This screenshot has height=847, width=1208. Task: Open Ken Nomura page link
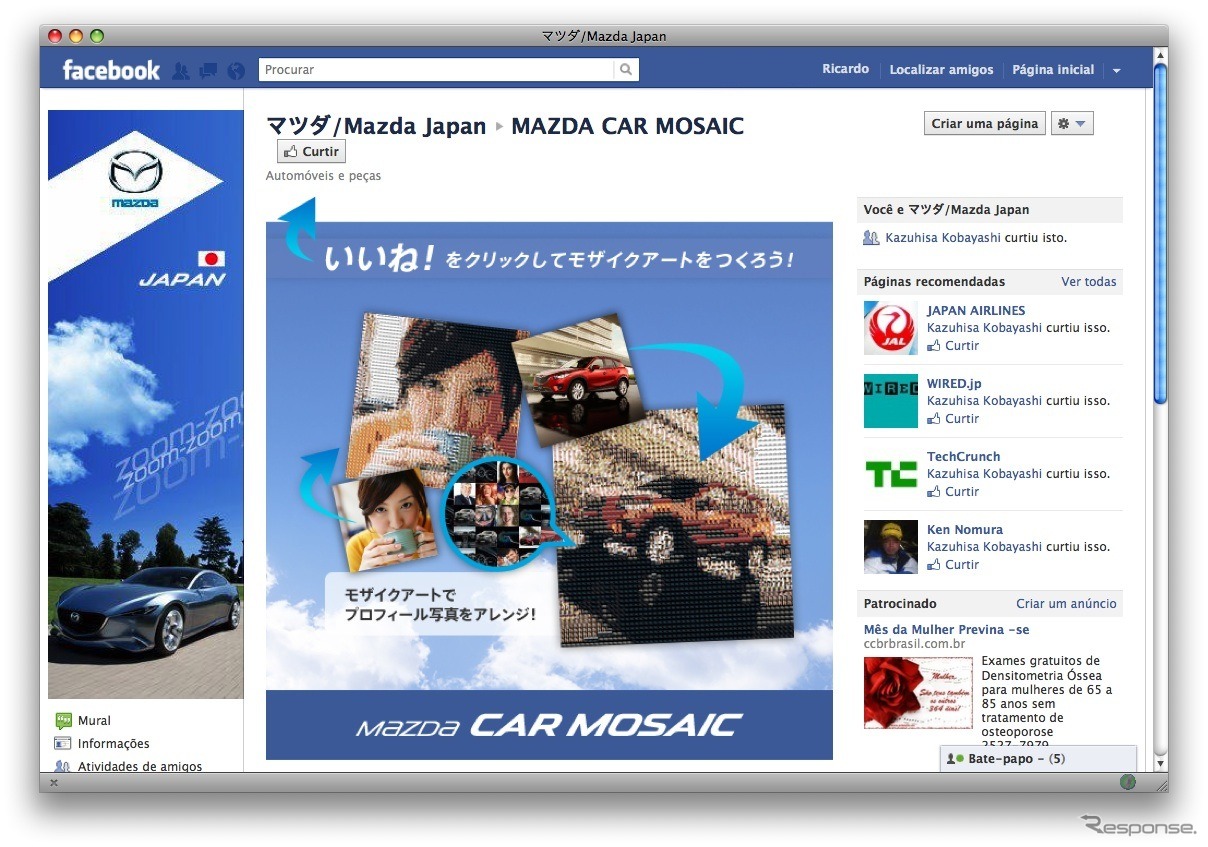tap(964, 530)
